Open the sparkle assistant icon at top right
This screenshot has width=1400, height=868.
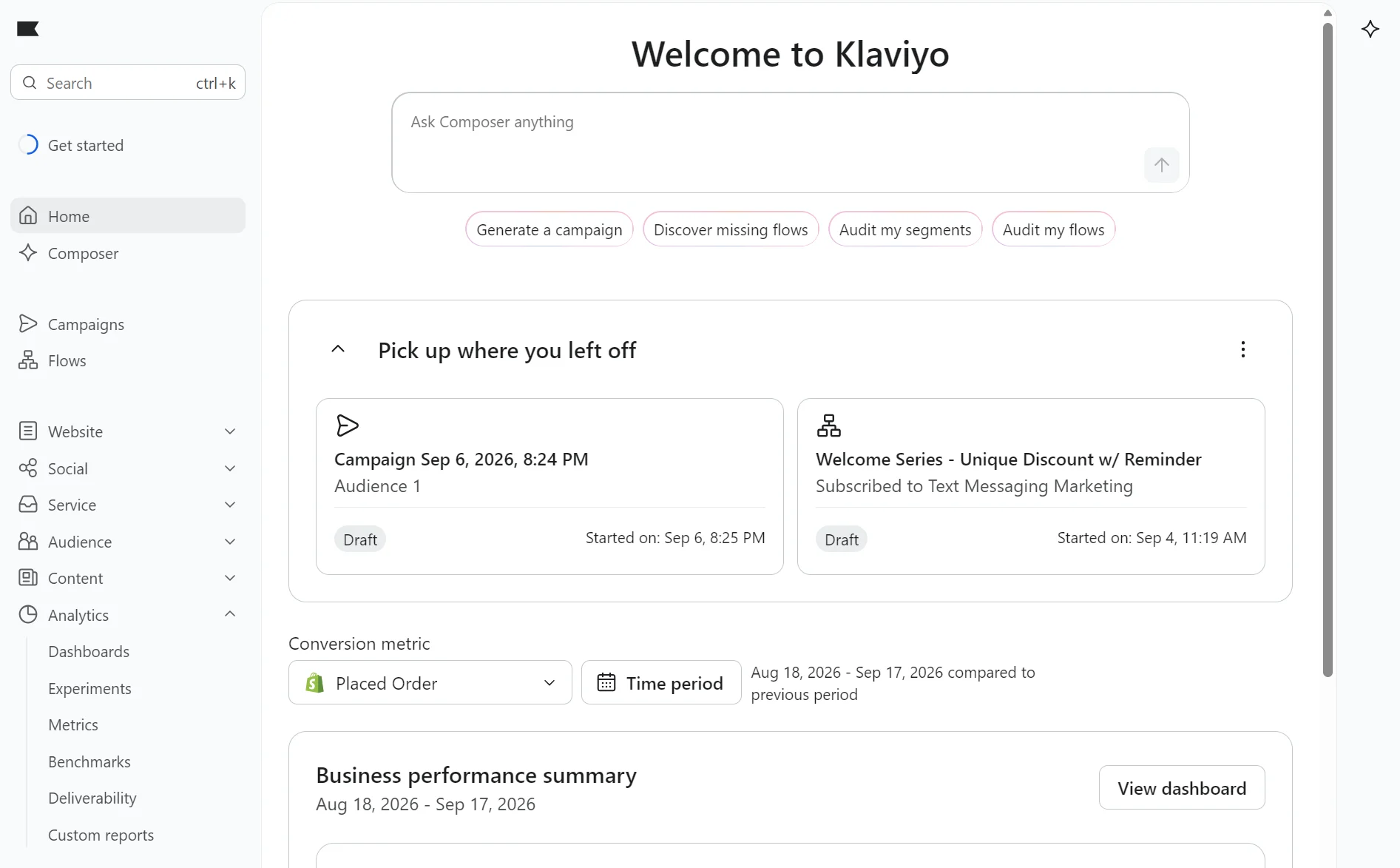click(x=1370, y=29)
